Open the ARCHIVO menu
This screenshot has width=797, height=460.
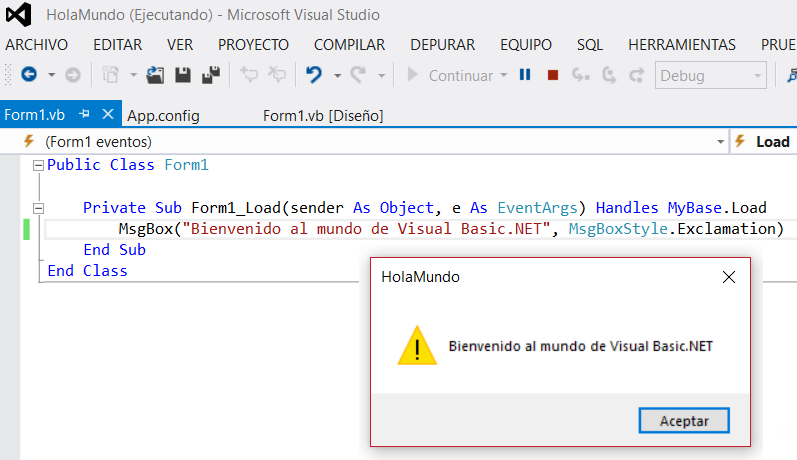coord(37,45)
